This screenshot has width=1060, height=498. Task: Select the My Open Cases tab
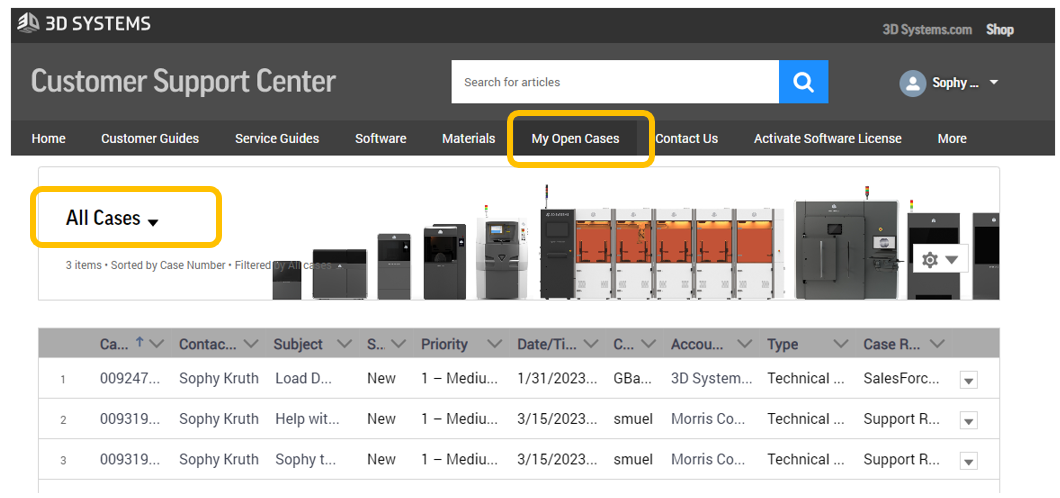(x=575, y=139)
